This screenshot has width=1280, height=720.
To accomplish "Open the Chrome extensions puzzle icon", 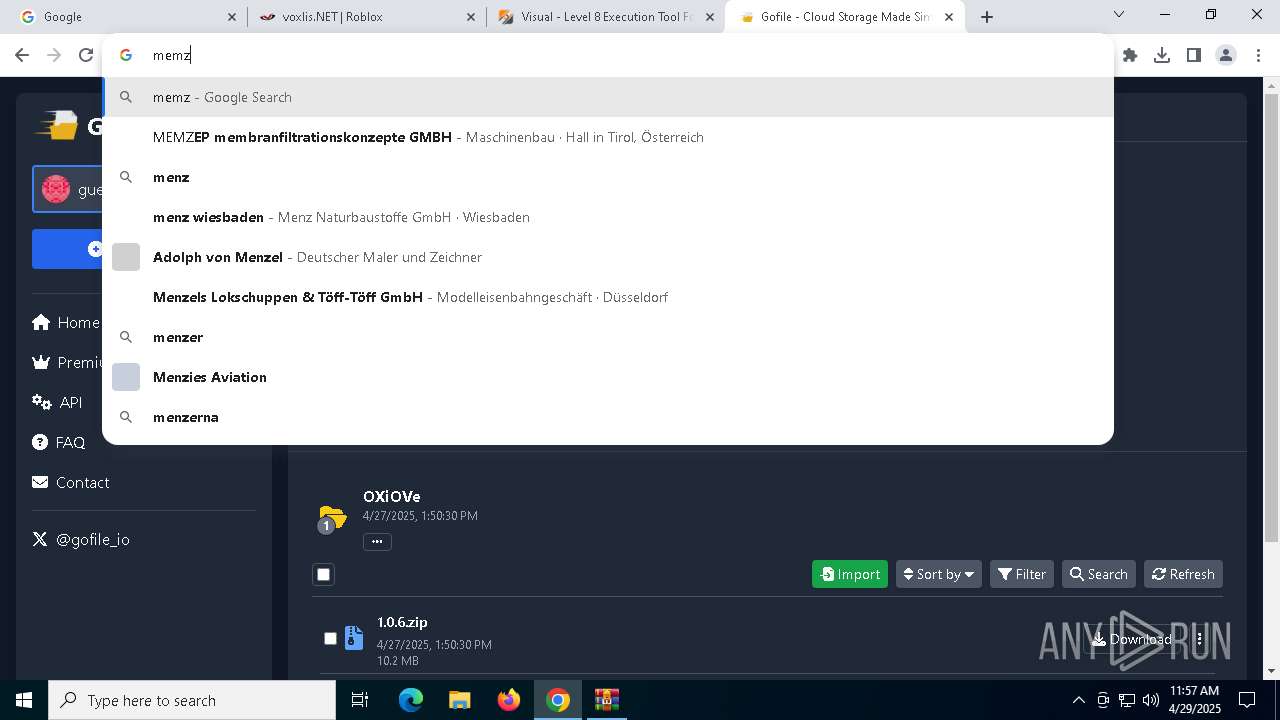I will click(1130, 55).
